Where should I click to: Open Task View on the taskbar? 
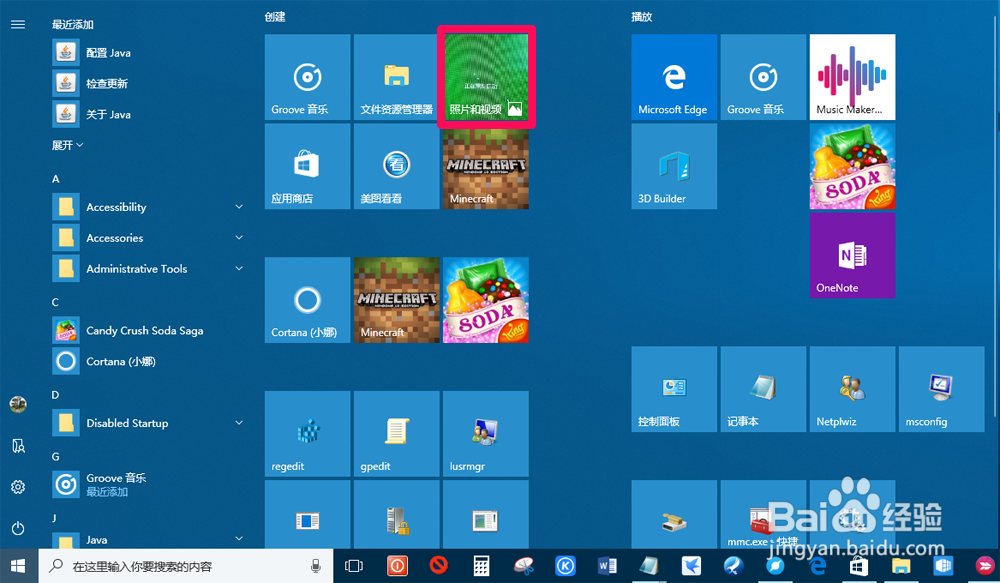coord(353,566)
